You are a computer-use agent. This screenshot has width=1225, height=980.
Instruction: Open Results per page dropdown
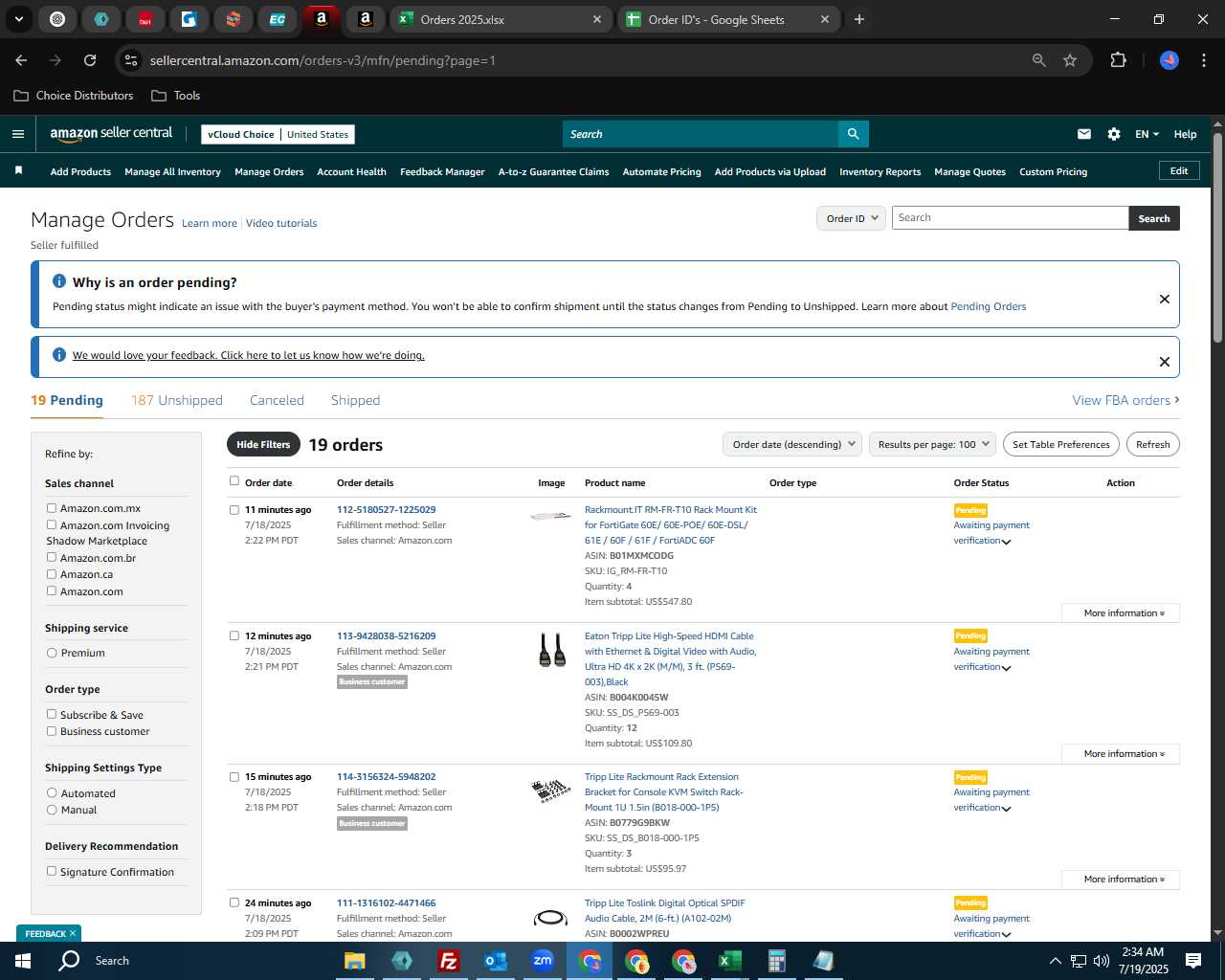[x=932, y=444]
